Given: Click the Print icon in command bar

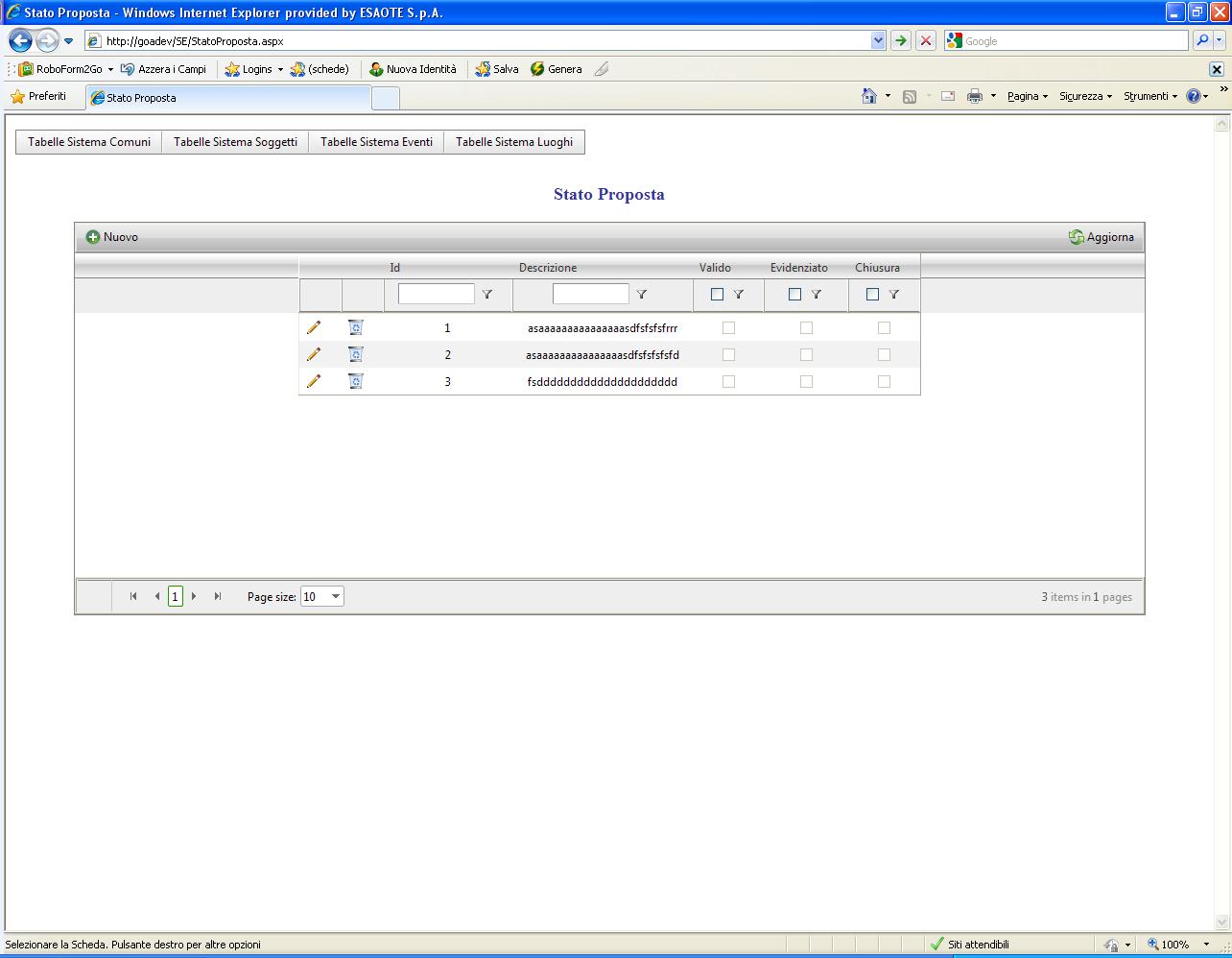Looking at the screenshot, I should [x=975, y=96].
